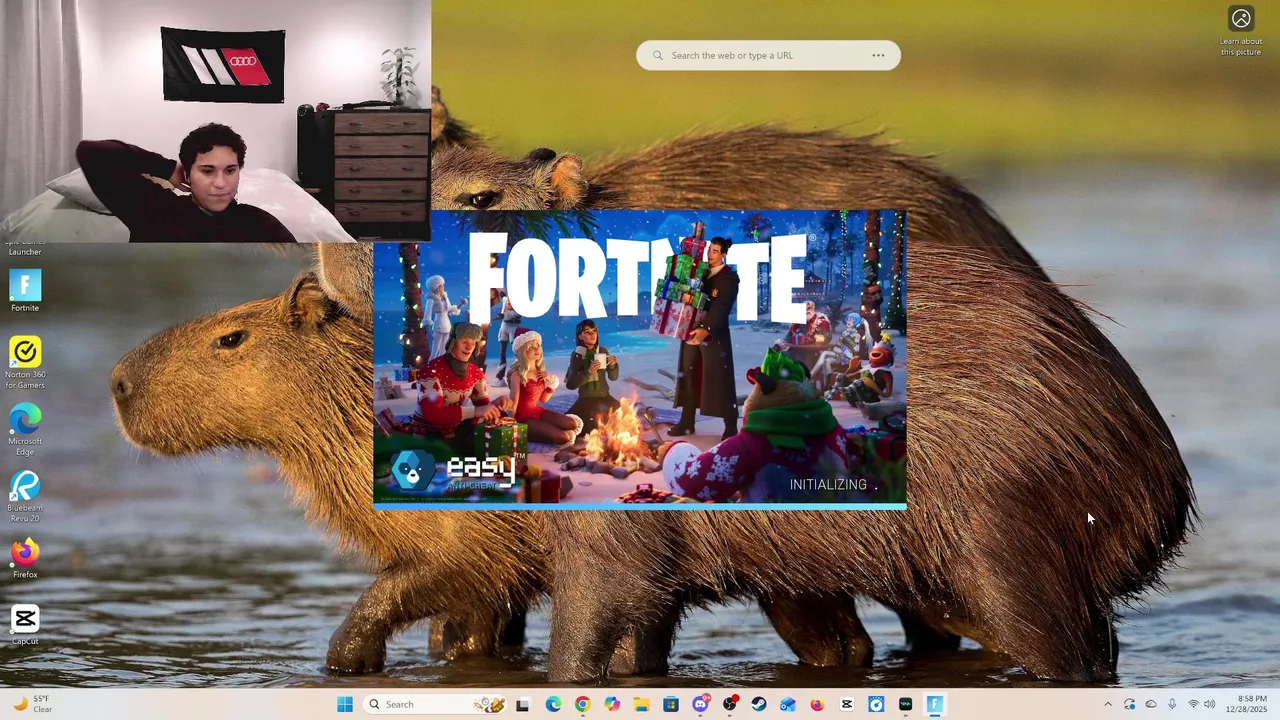
Task: Open Firefox from the taskbar
Action: click(x=817, y=704)
